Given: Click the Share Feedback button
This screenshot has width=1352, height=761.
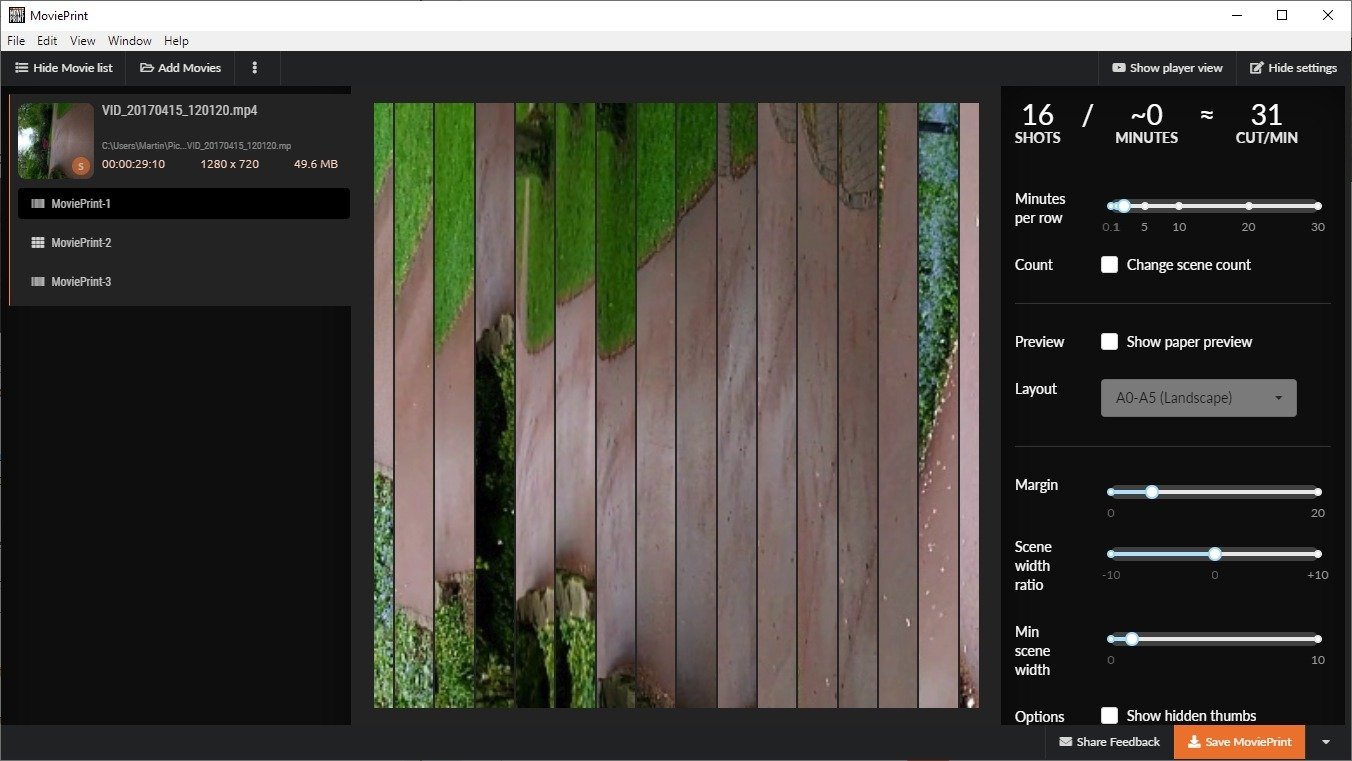Looking at the screenshot, I should [x=1109, y=742].
